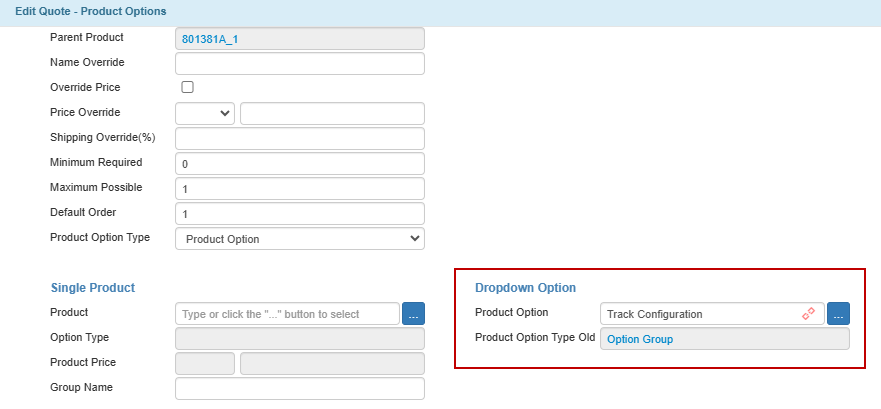Click the unlink icon in Product Option field
Image resolution: width=881 pixels, height=409 pixels.
pyautogui.click(x=808, y=314)
